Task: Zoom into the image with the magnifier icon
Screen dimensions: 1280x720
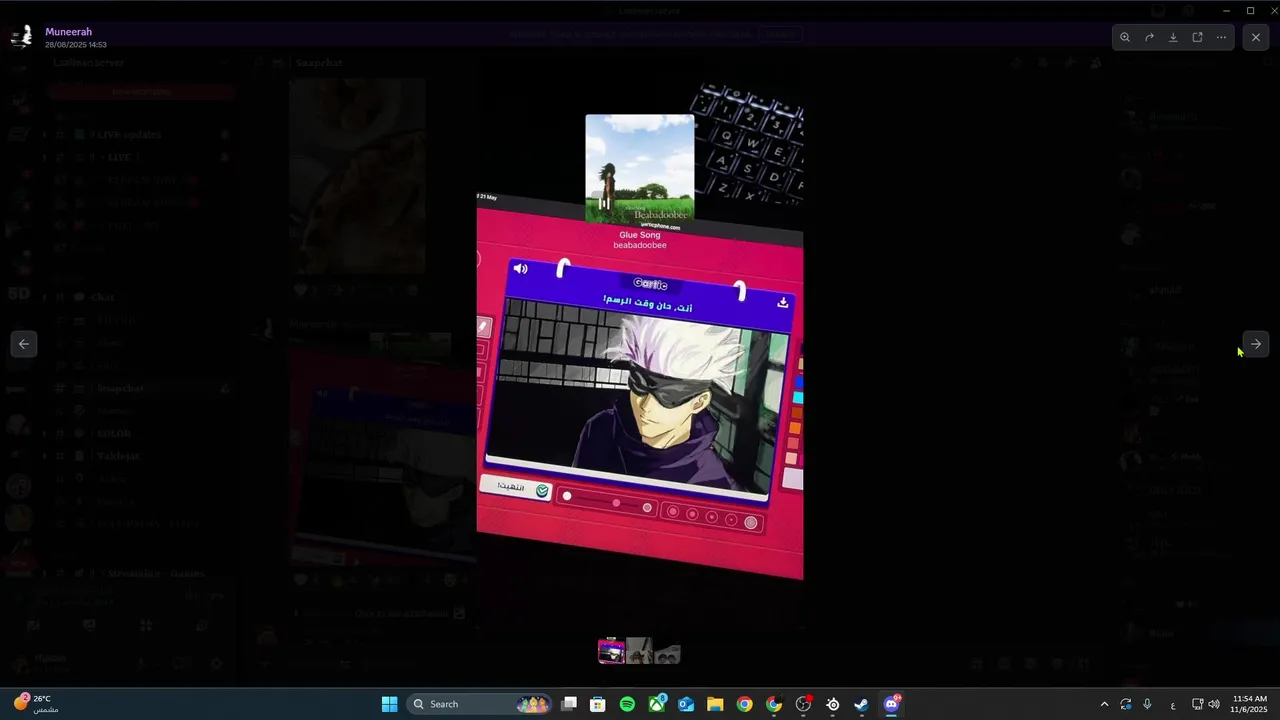Action: point(1125,37)
